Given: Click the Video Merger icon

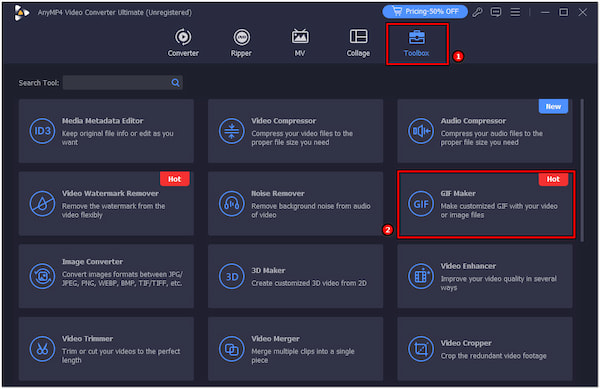Looking at the screenshot, I should pyautogui.click(x=232, y=349).
